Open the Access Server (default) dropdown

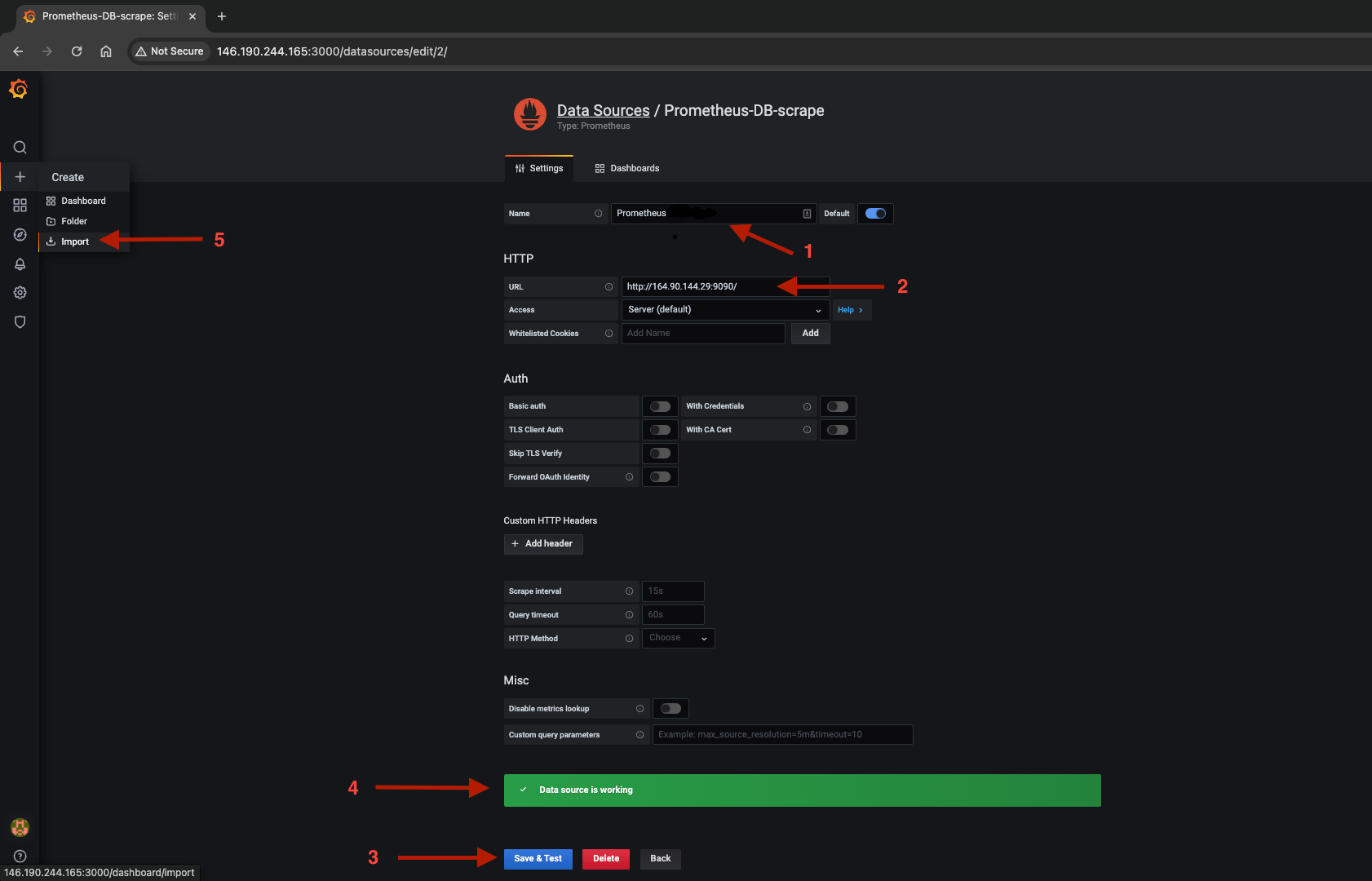(725, 310)
